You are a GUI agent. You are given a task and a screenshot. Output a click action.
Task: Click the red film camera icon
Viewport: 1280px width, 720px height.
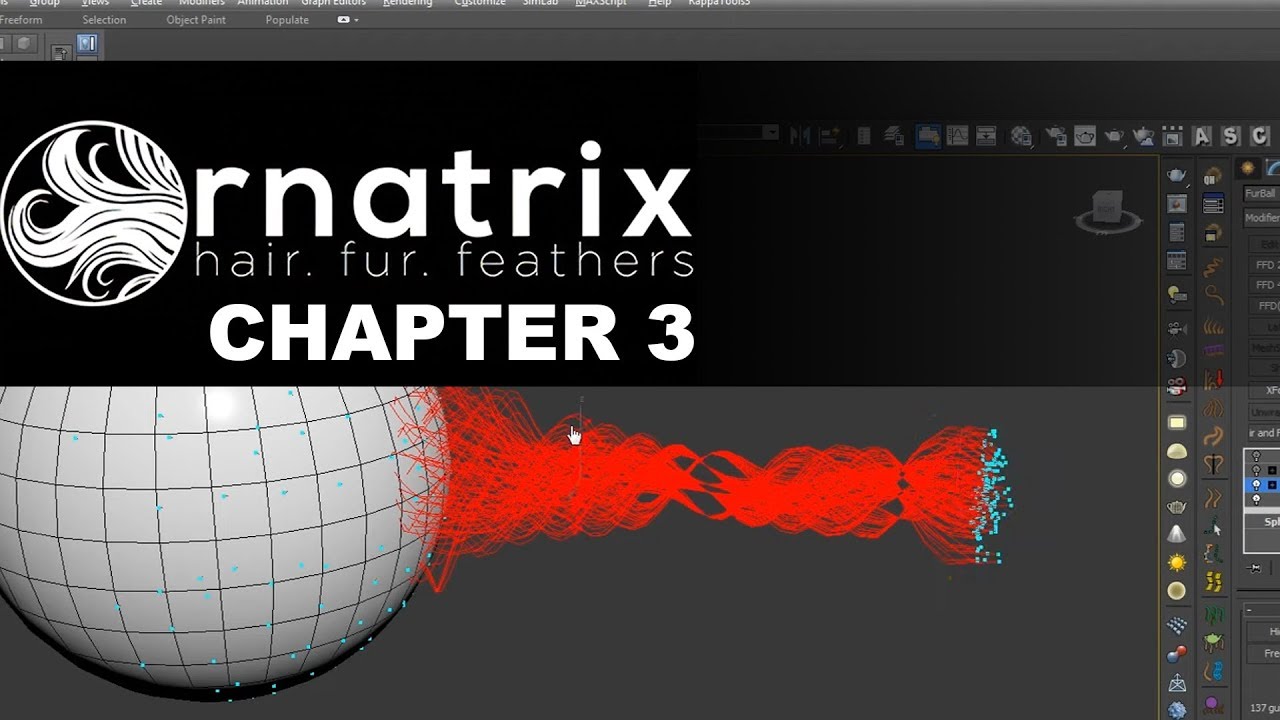click(x=1177, y=385)
